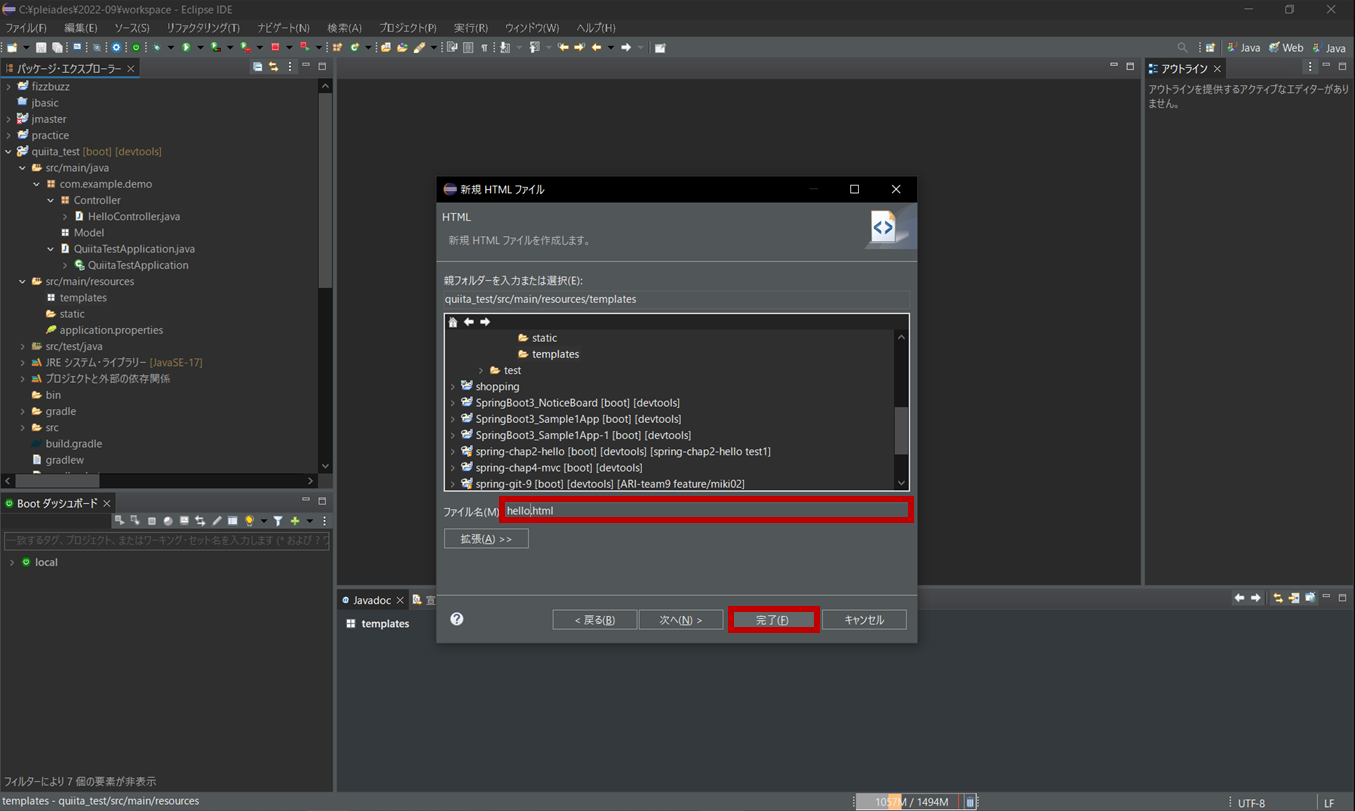Toggle Link with Editor in Package Explorer
1355x811 pixels.
click(x=273, y=67)
